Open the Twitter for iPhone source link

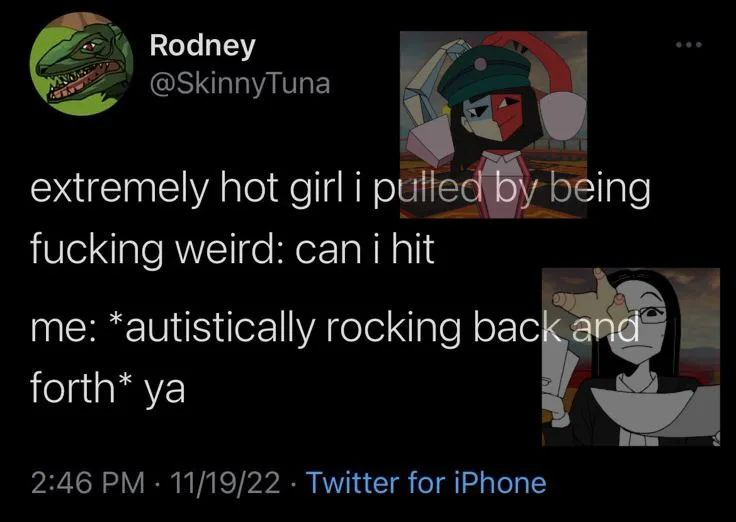426,482
